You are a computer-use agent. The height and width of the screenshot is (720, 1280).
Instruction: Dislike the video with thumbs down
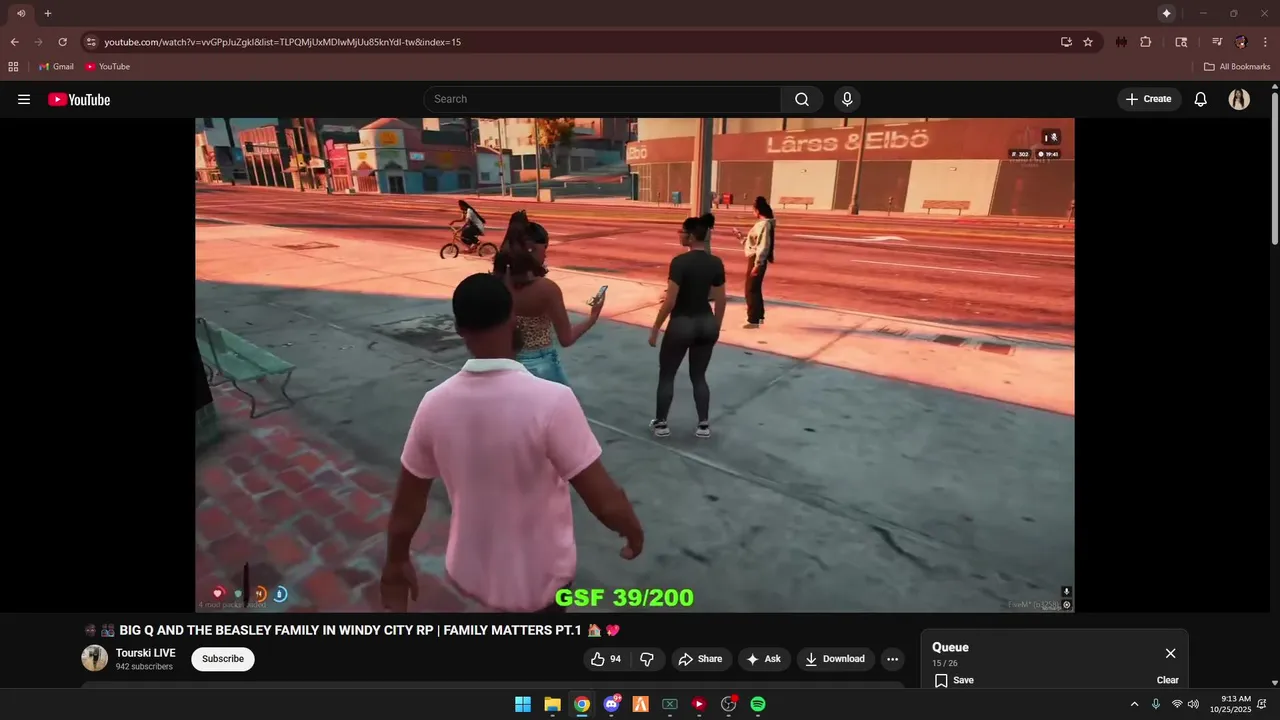click(647, 659)
